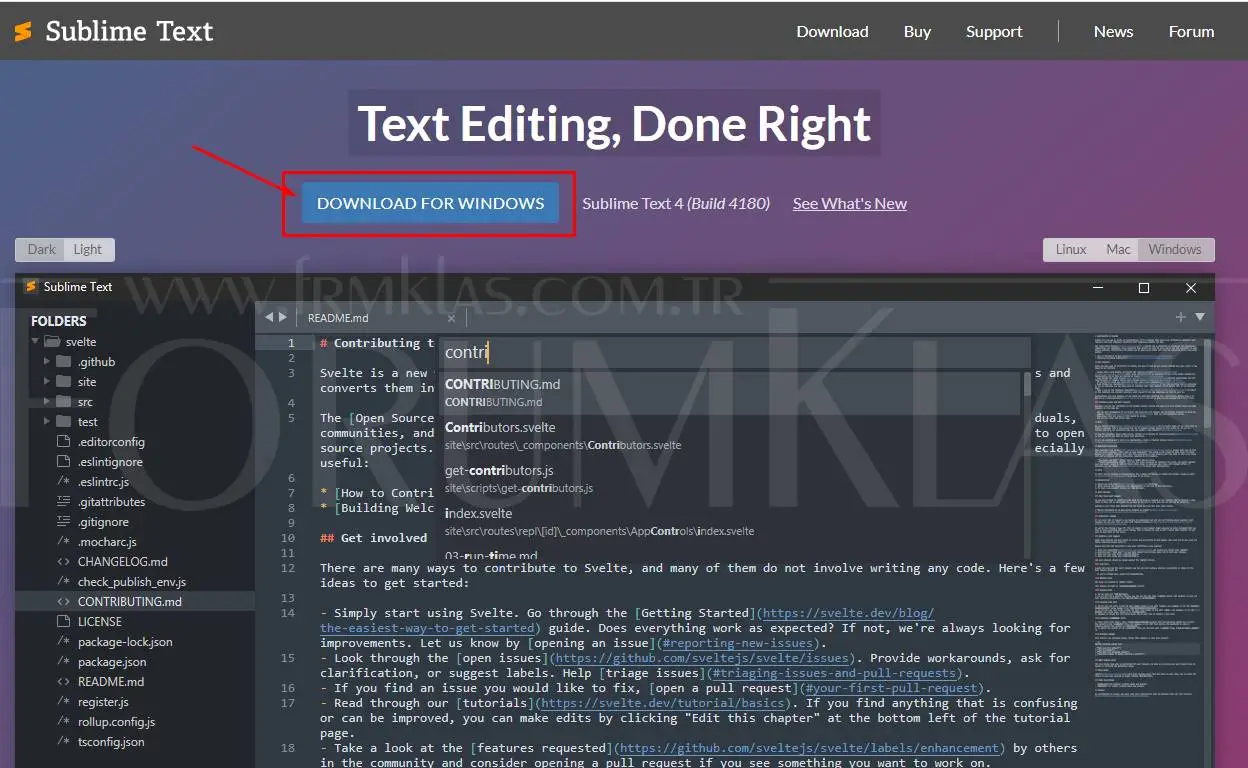Screen dimensions: 1248x768
Task: Expand the .github folder
Action: click(x=47, y=361)
